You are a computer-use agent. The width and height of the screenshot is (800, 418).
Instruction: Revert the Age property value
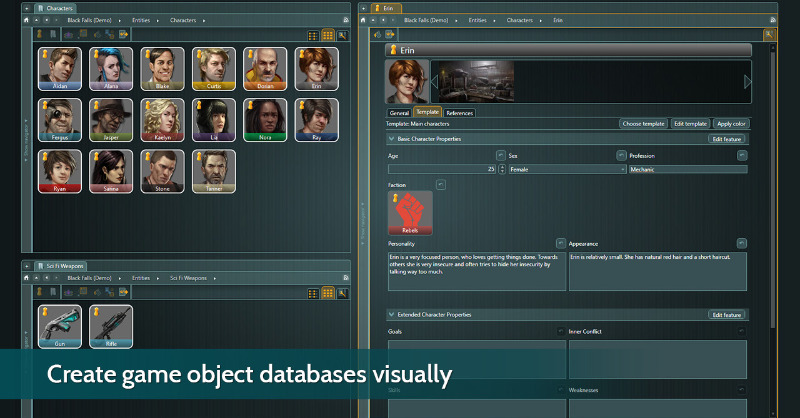[x=501, y=156]
